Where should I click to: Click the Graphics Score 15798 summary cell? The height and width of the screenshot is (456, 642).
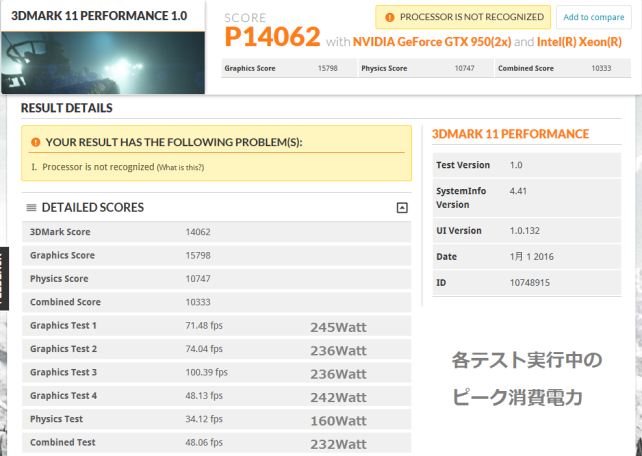click(289, 68)
